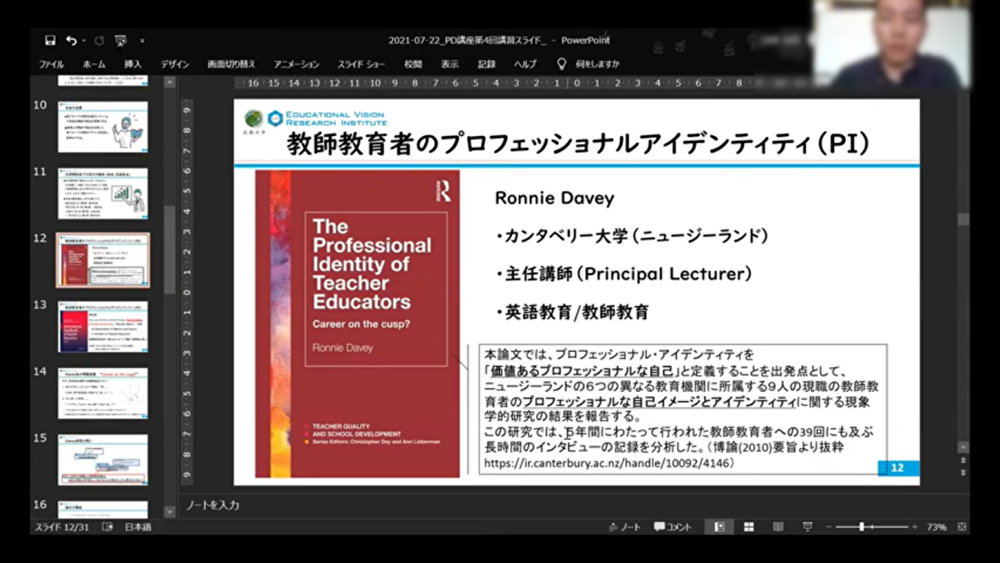
Task: Click thumbnail panel scroll down arrow
Action: 170,511
